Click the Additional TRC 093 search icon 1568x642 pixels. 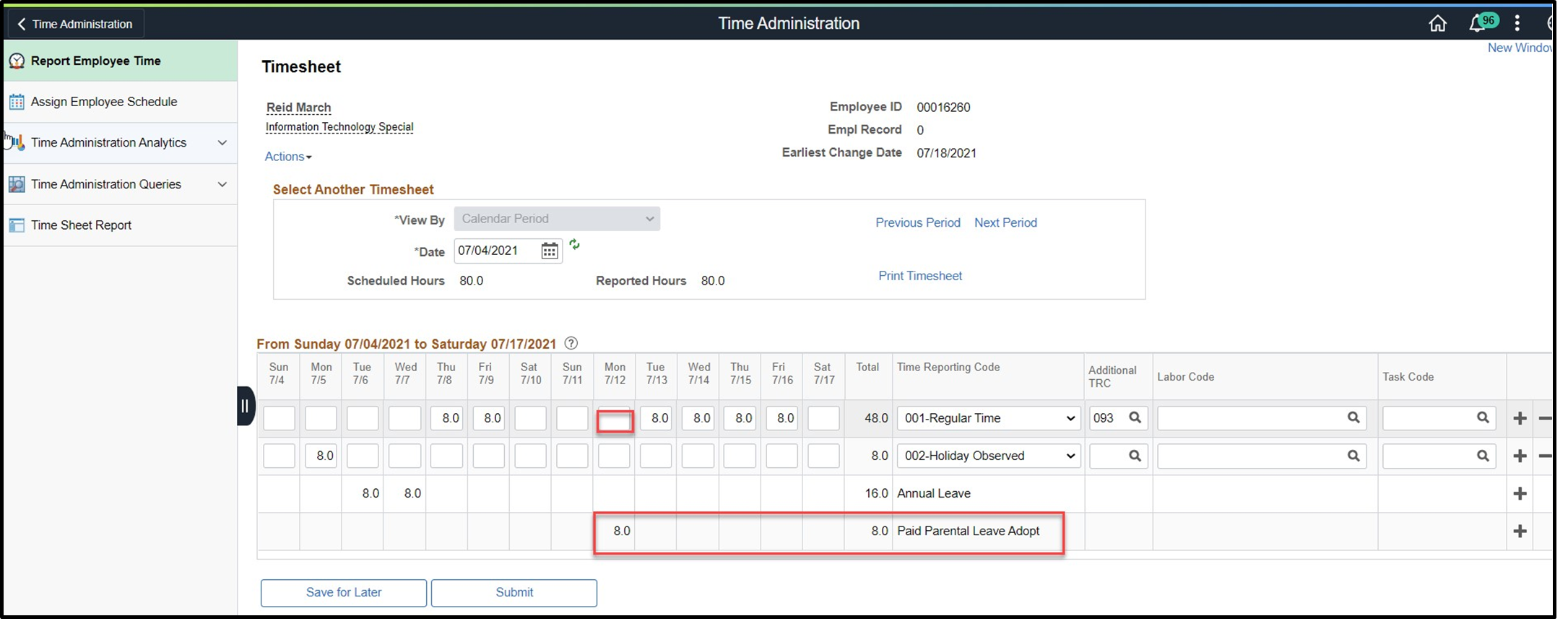click(1135, 417)
